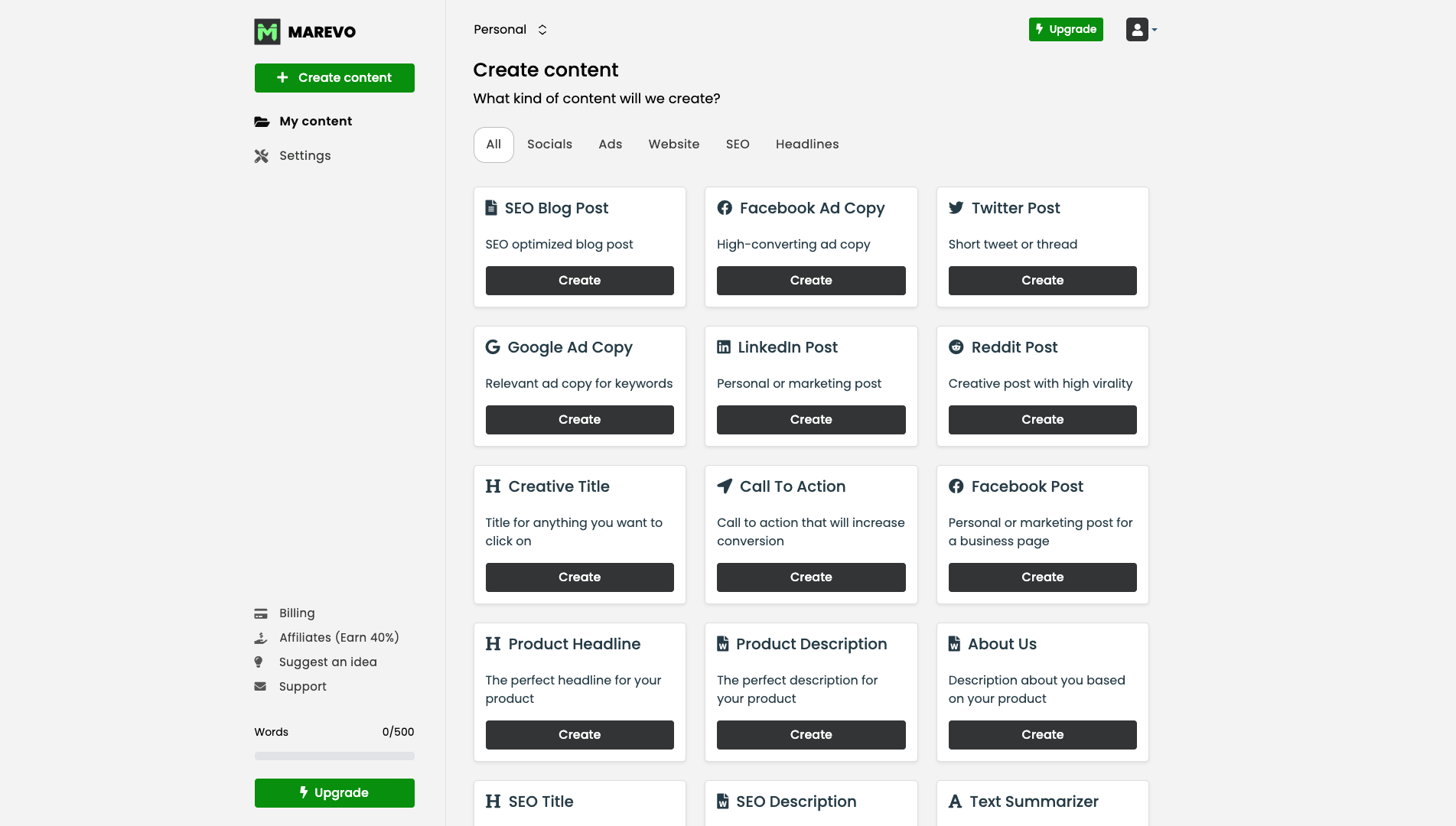Open My content folder icon

tap(262, 122)
